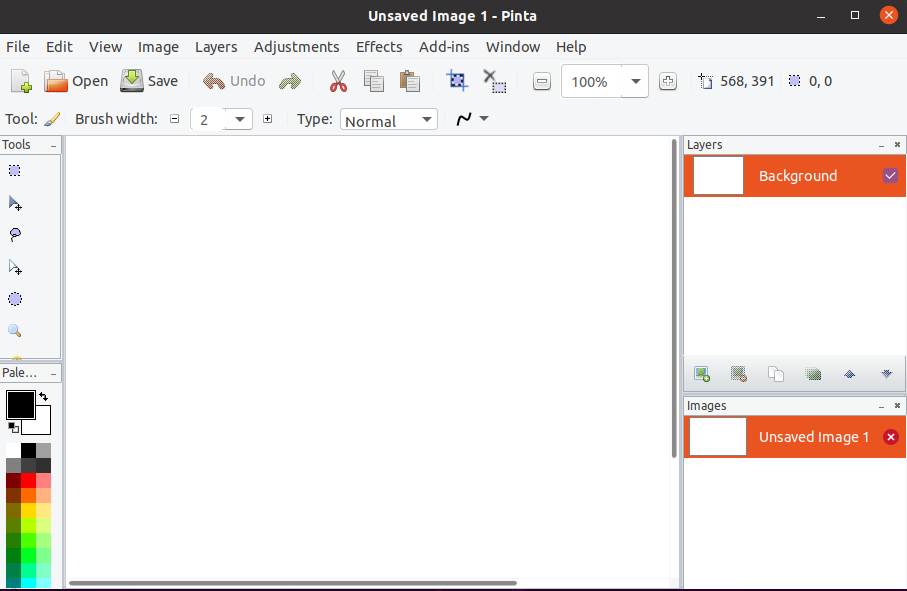Select the Move Selection tool
907x591 pixels.
15,267
